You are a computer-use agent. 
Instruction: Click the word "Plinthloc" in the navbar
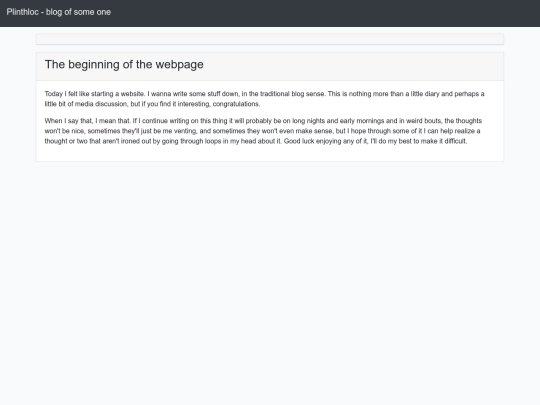click(22, 12)
